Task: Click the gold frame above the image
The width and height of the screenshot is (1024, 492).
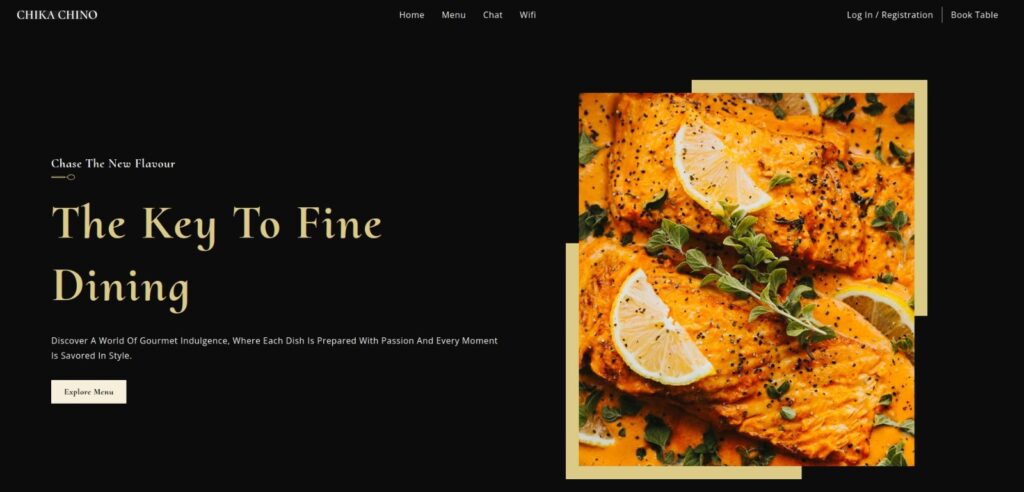Action: [x=809, y=86]
